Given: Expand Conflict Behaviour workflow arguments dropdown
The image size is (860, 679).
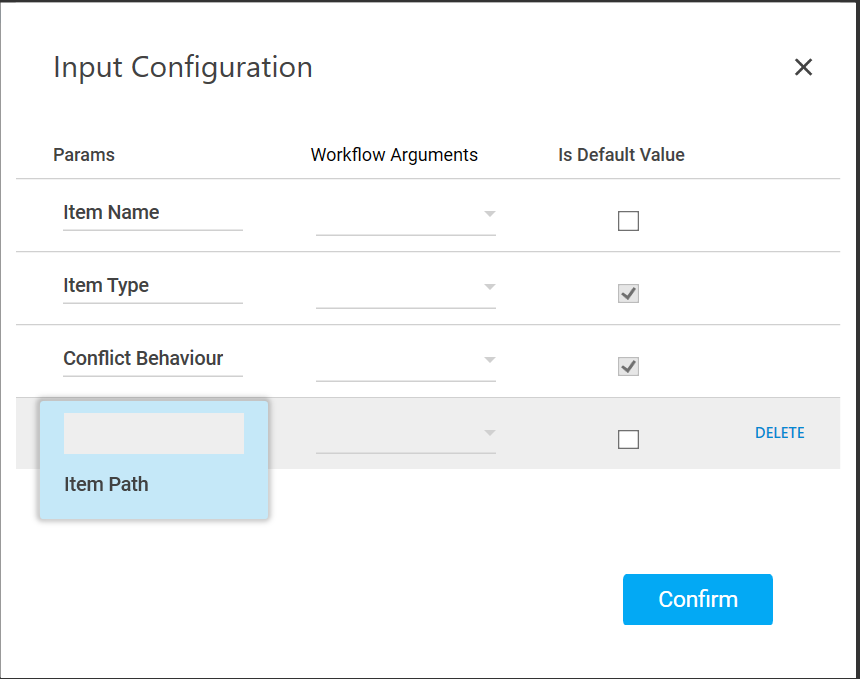Looking at the screenshot, I should [406, 360].
